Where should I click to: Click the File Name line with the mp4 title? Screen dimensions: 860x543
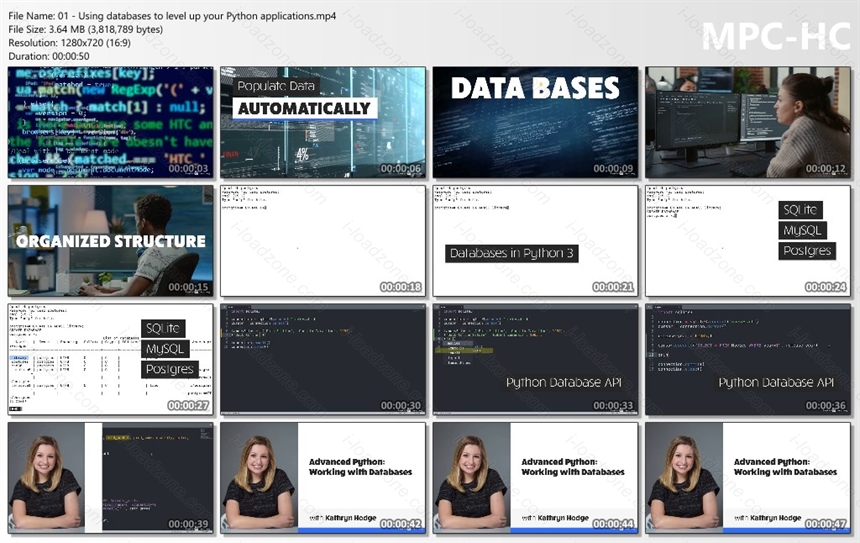[x=172, y=16]
